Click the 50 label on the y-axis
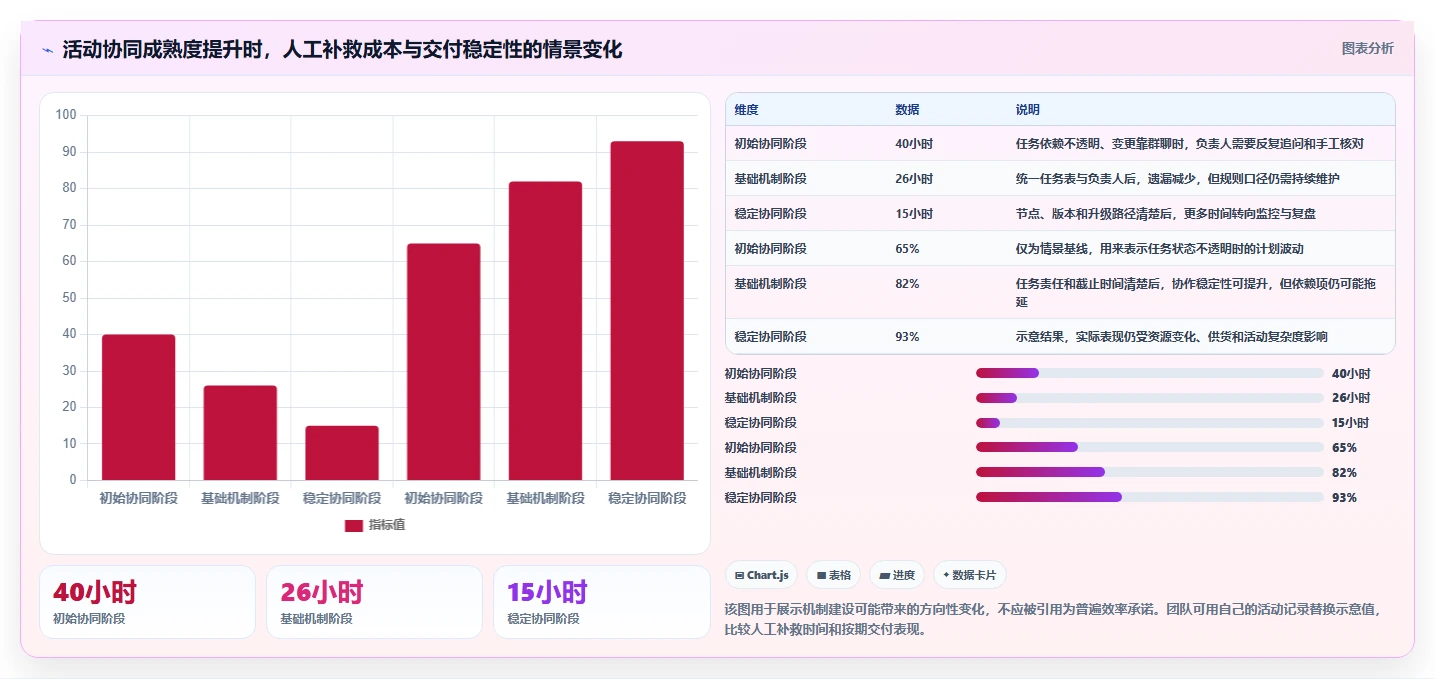Image resolution: width=1435 pixels, height=679 pixels. [x=69, y=298]
